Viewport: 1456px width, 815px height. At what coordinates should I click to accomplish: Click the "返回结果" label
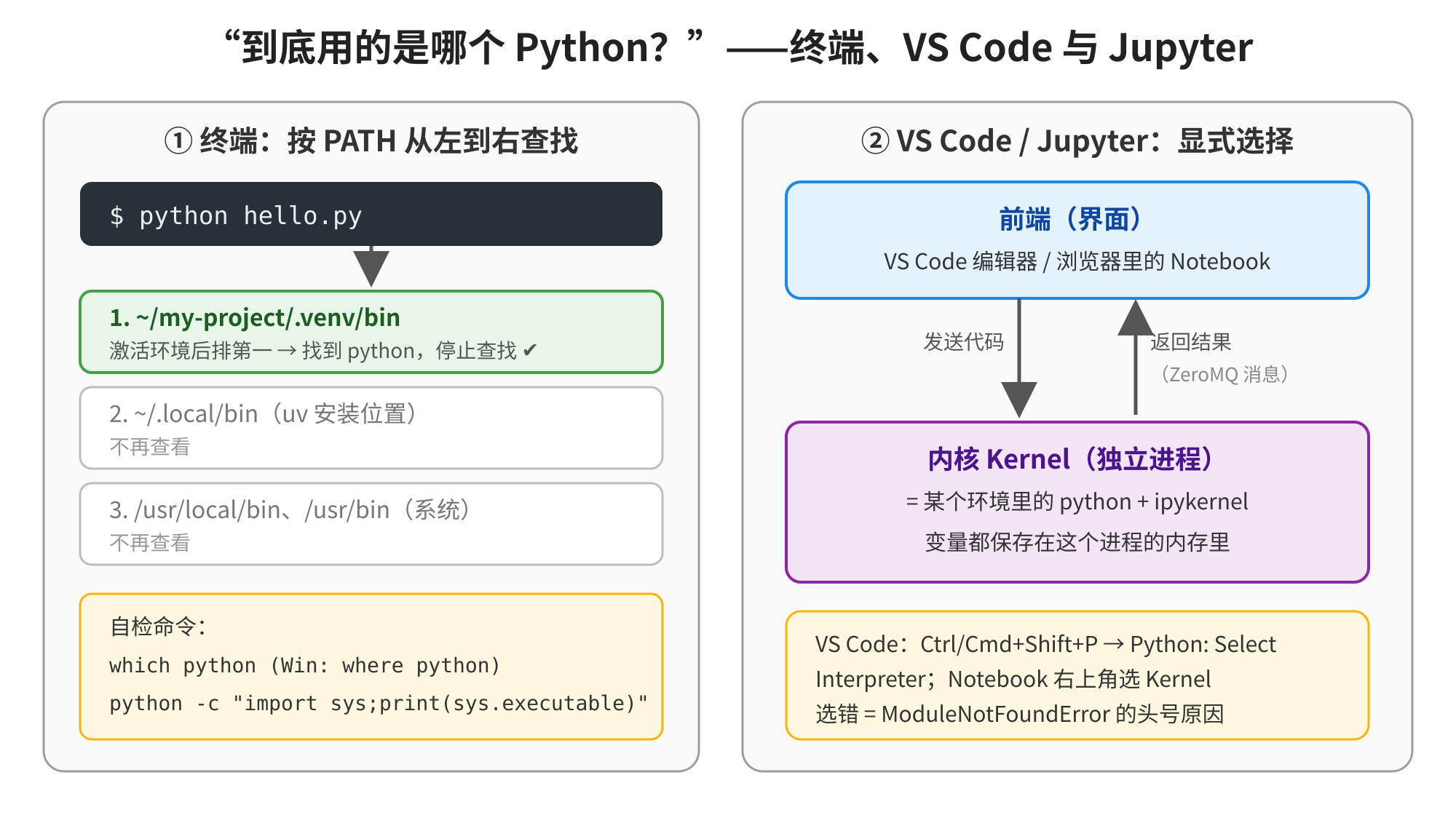[x=1191, y=342]
